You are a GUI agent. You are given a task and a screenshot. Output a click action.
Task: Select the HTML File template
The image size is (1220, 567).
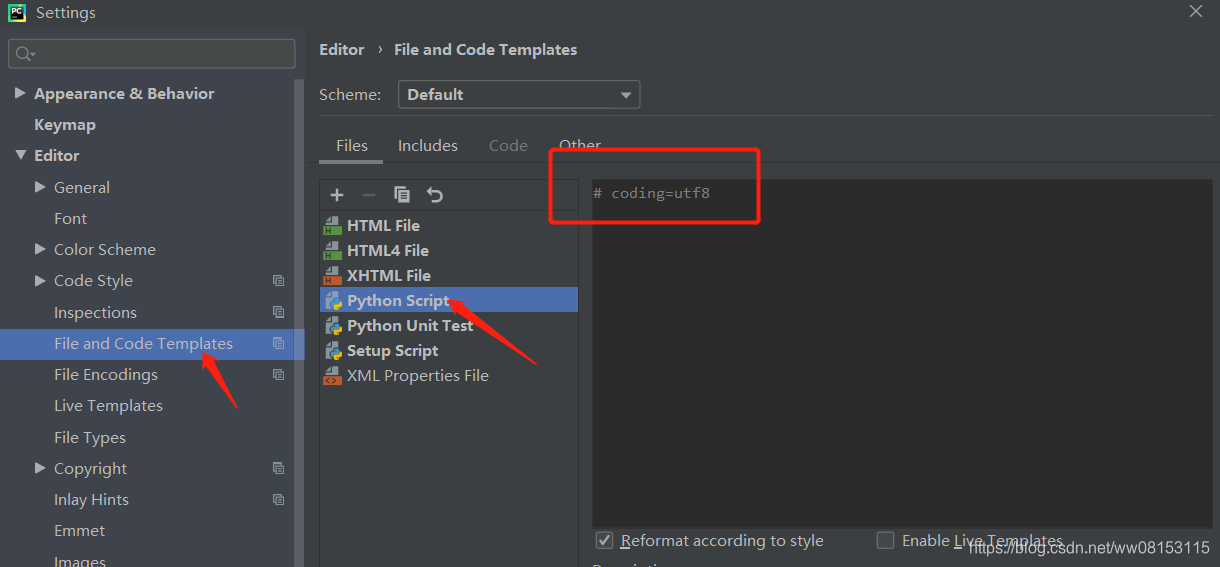point(383,226)
